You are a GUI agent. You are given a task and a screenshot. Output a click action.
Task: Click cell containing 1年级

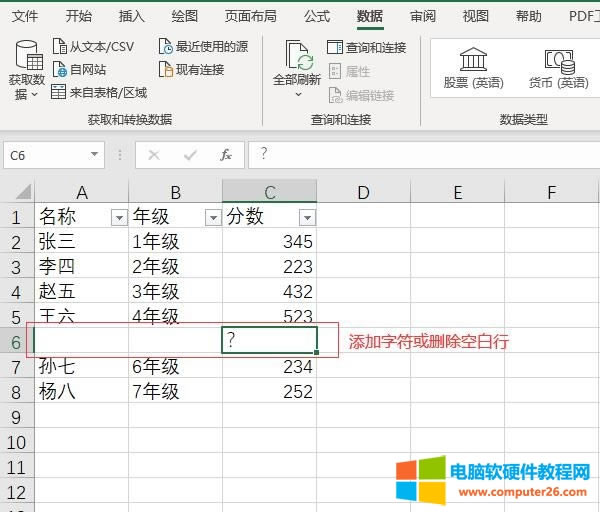pos(175,241)
